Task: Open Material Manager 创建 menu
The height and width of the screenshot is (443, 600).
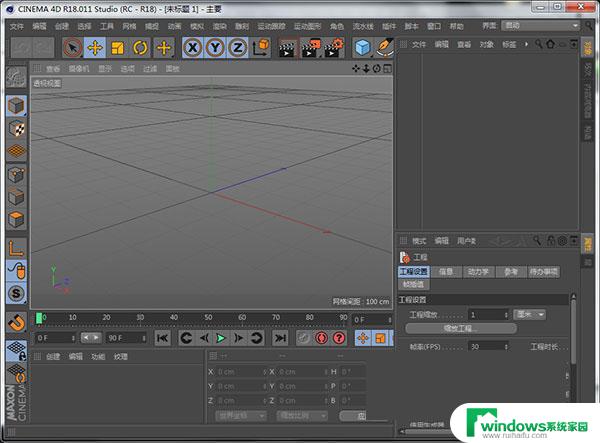Action: pos(53,357)
